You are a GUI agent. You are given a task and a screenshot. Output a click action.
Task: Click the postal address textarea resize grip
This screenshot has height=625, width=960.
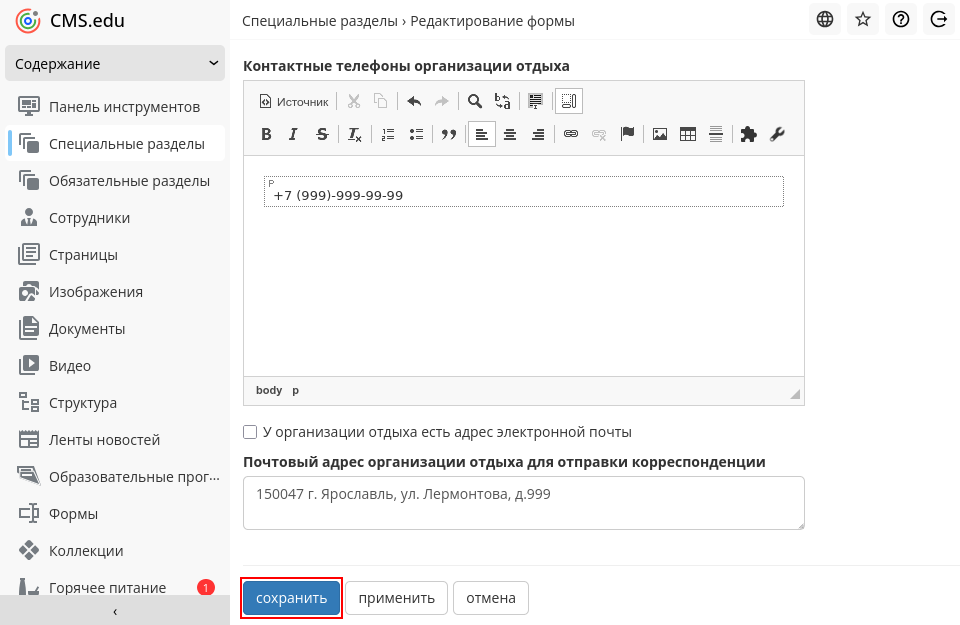(x=800, y=525)
